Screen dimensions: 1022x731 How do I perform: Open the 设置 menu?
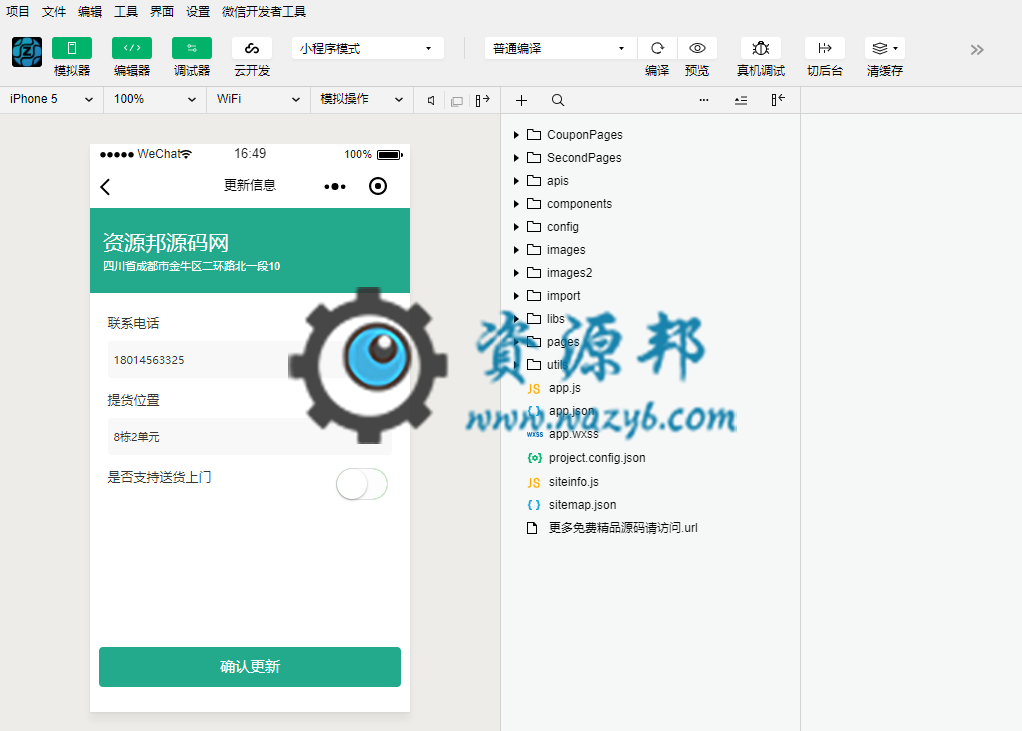tap(197, 11)
